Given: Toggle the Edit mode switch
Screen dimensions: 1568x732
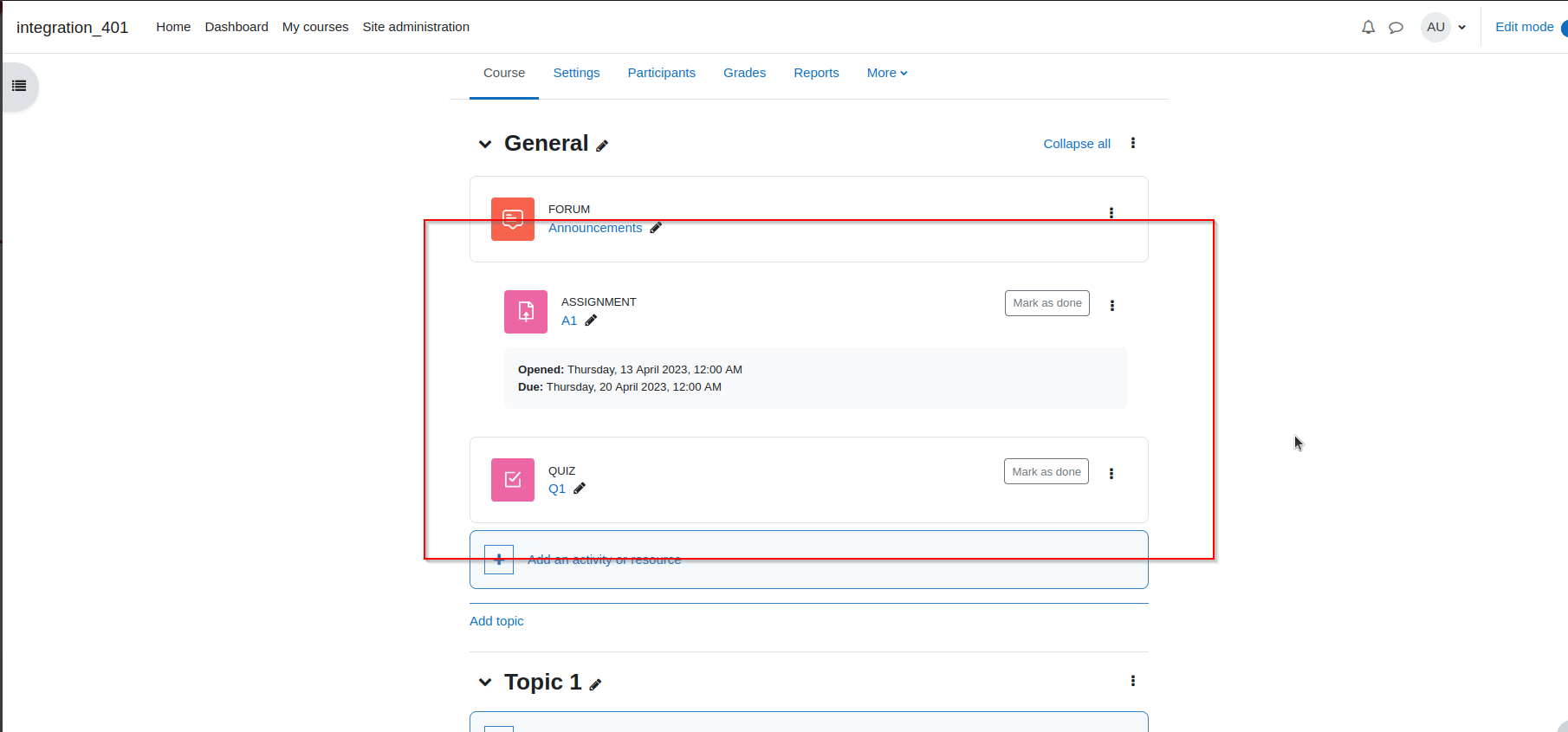Looking at the screenshot, I should (1564, 28).
